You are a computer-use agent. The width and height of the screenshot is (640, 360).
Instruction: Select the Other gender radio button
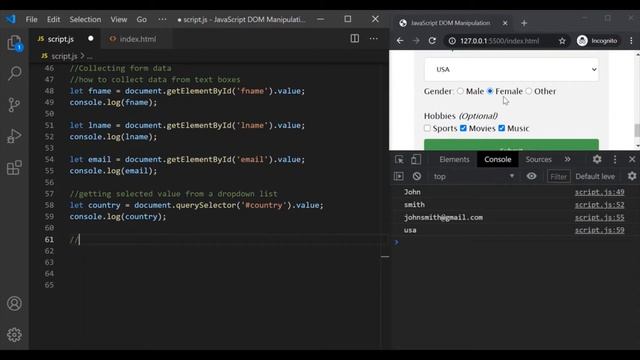529,91
